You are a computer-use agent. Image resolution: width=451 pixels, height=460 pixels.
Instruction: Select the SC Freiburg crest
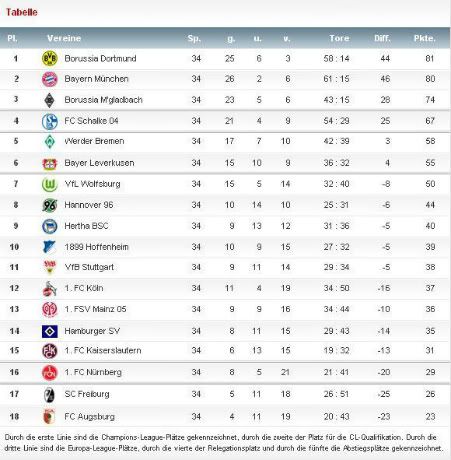pos(50,395)
